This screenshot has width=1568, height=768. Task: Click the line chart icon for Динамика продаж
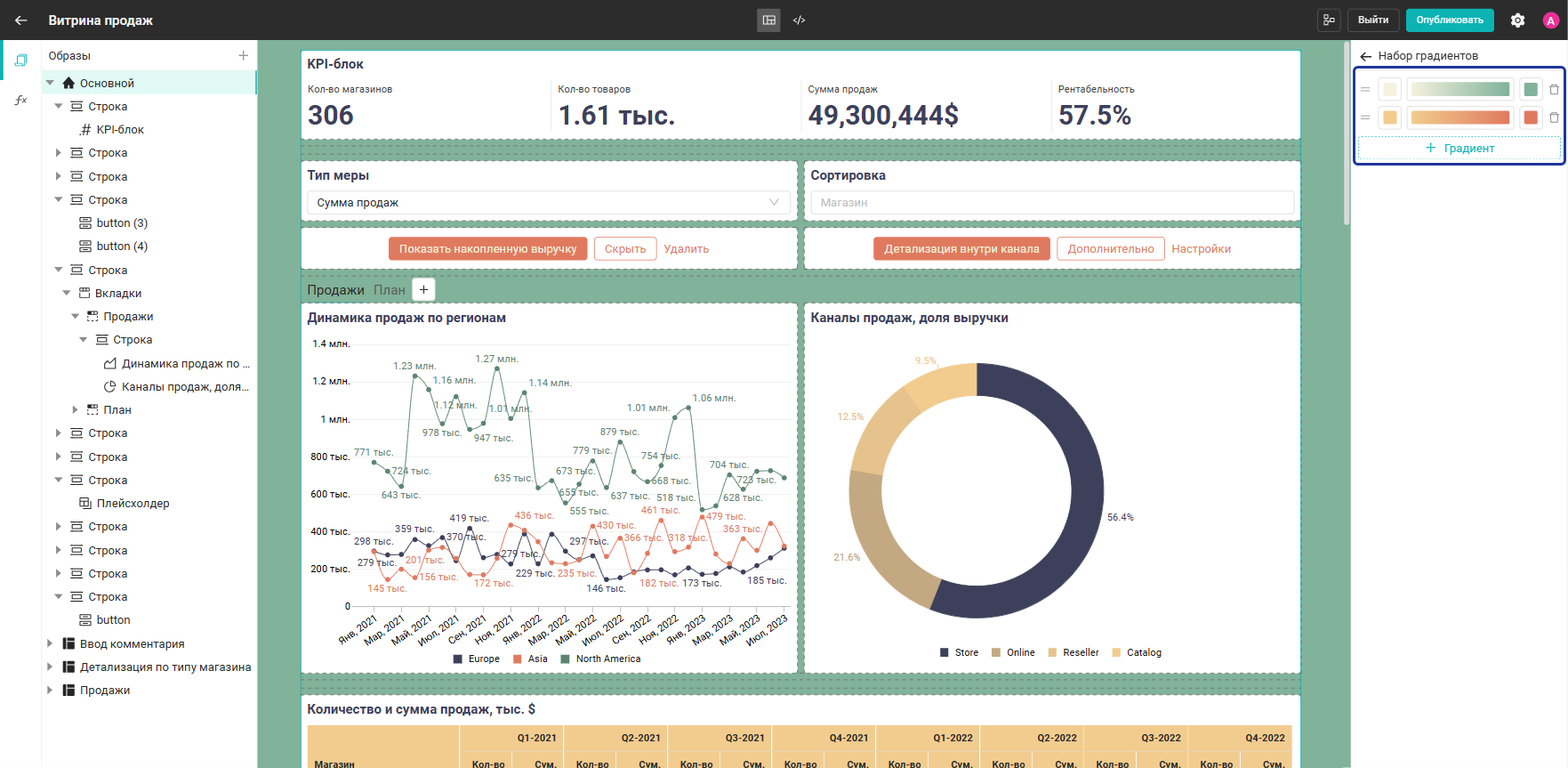pyautogui.click(x=110, y=363)
